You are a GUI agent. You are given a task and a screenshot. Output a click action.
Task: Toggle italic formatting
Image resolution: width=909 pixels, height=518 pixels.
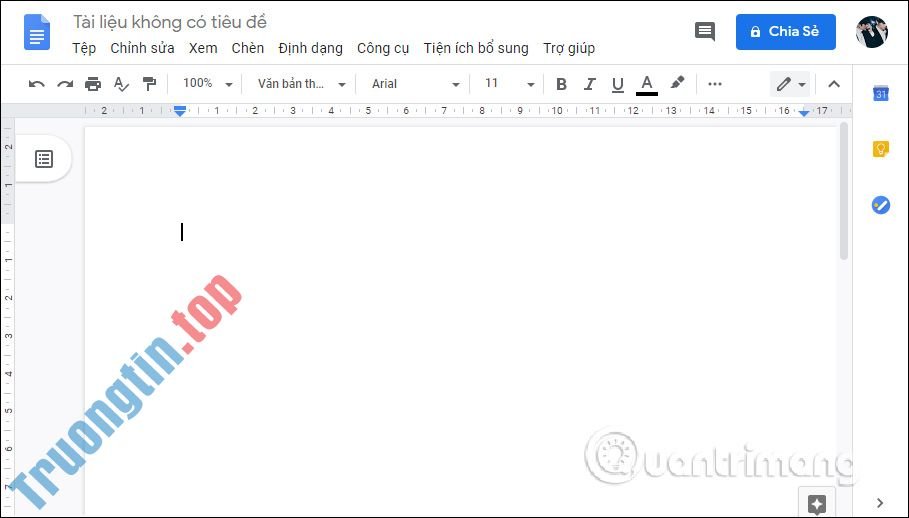click(590, 85)
